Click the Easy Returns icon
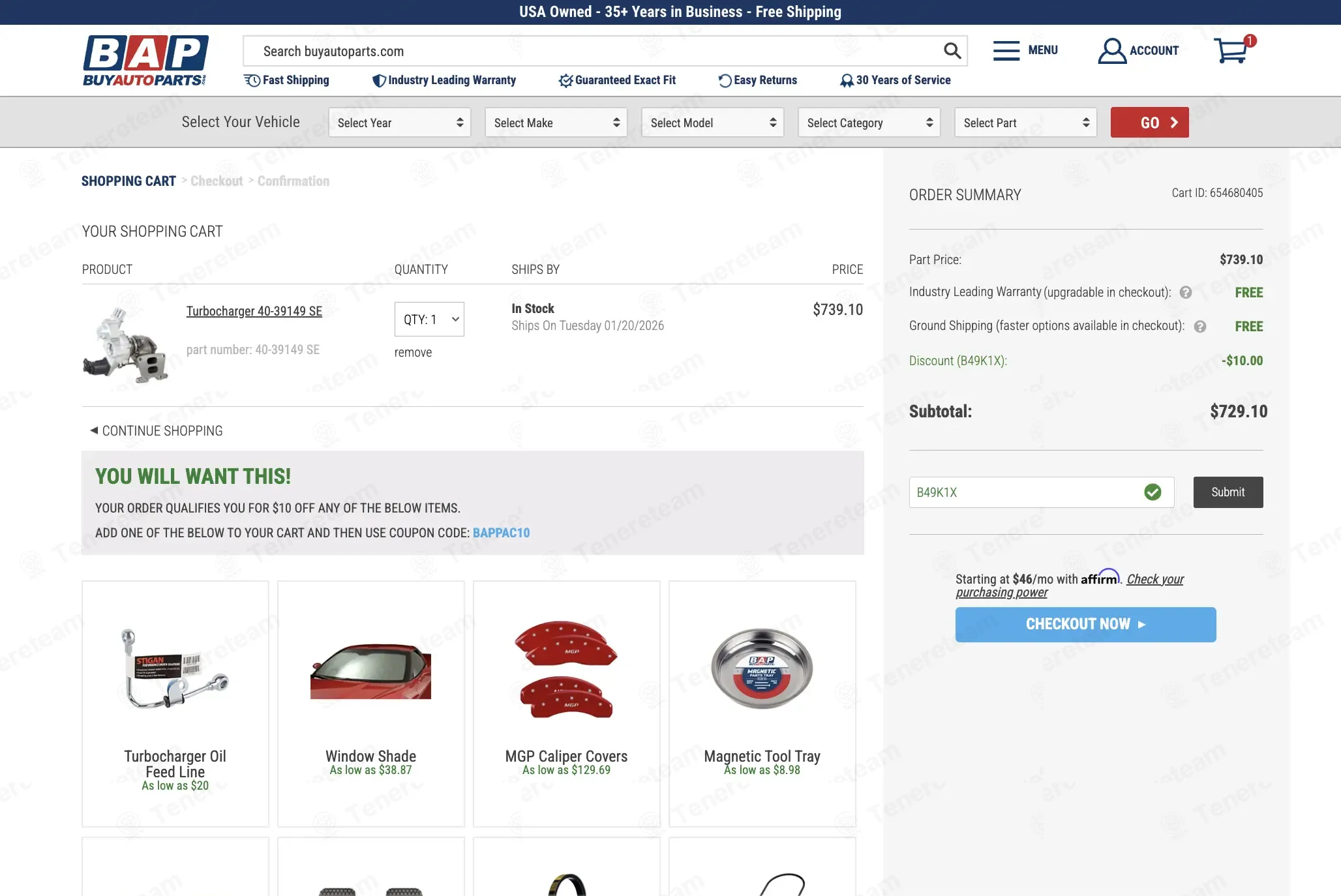This screenshot has height=896, width=1341. point(725,81)
